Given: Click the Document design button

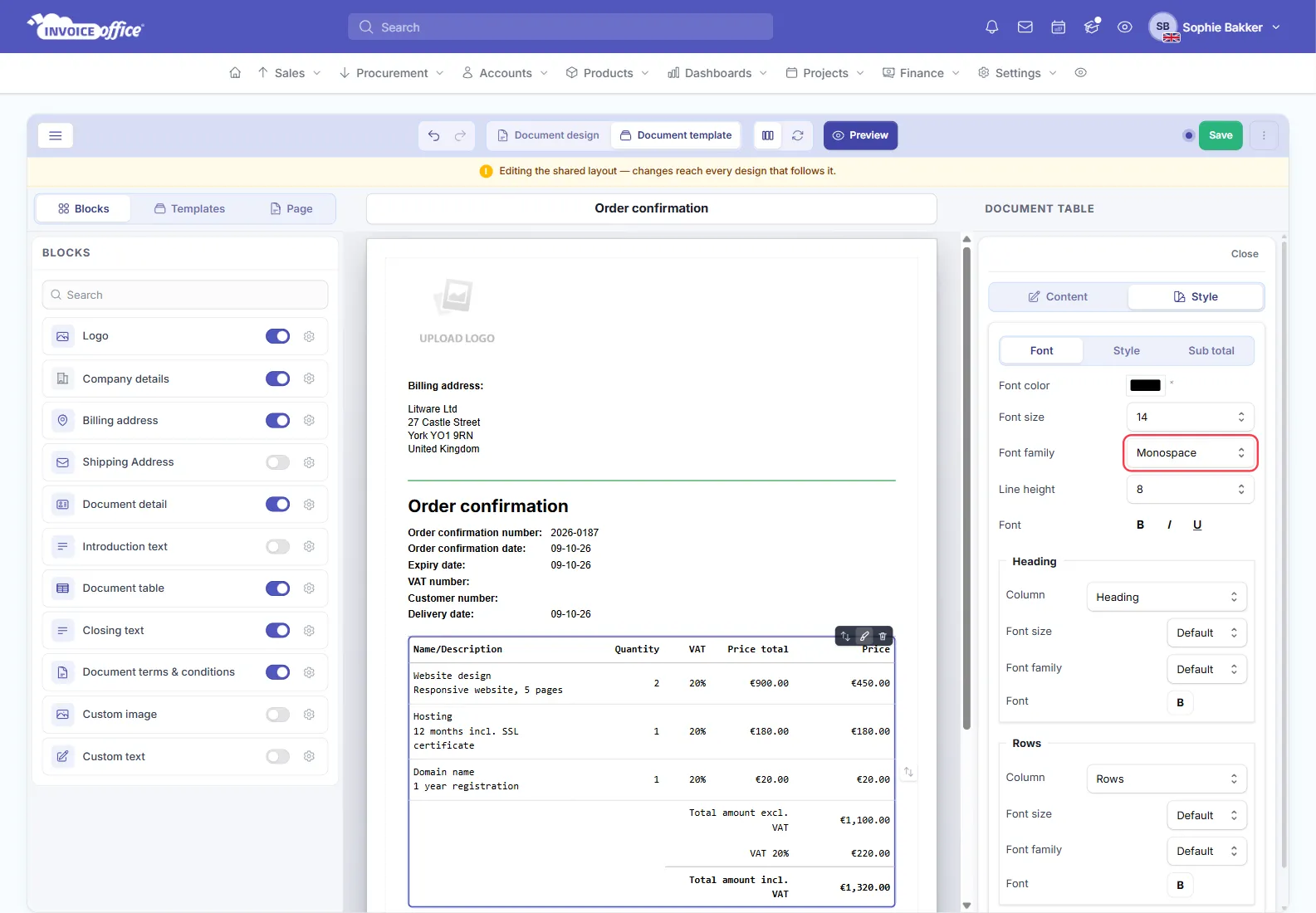Looking at the screenshot, I should point(548,135).
